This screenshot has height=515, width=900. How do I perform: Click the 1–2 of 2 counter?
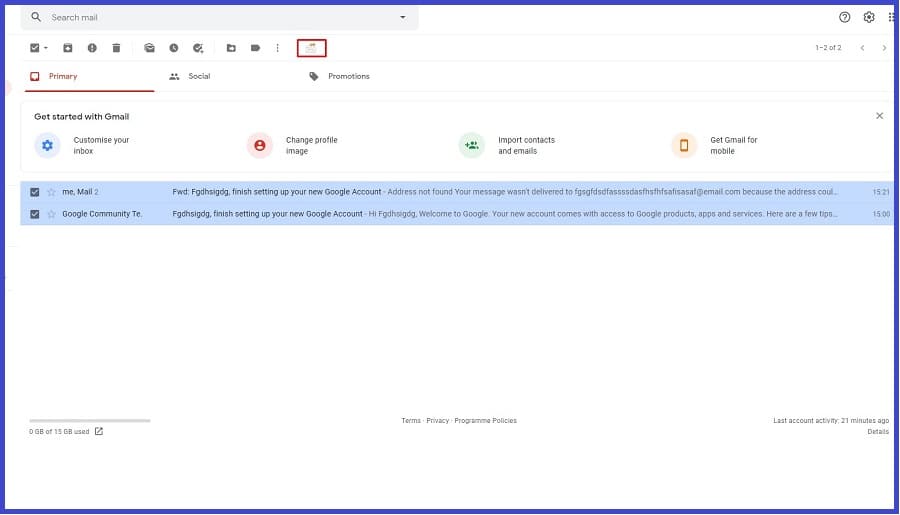click(x=828, y=48)
